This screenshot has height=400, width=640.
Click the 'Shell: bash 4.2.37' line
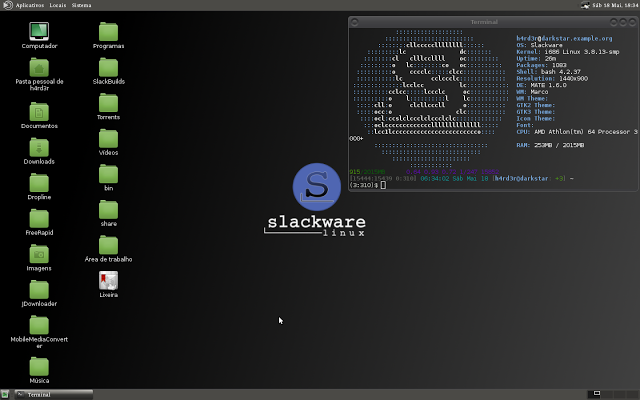point(548,72)
